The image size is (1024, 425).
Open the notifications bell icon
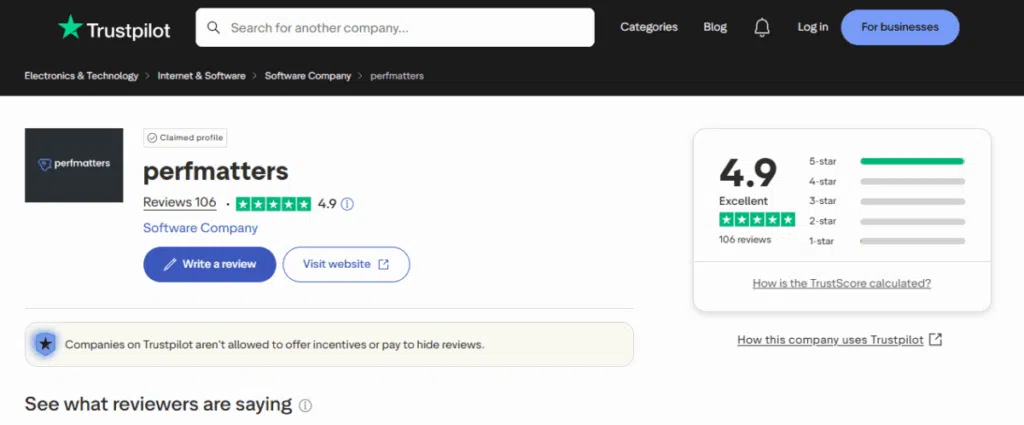coord(761,27)
